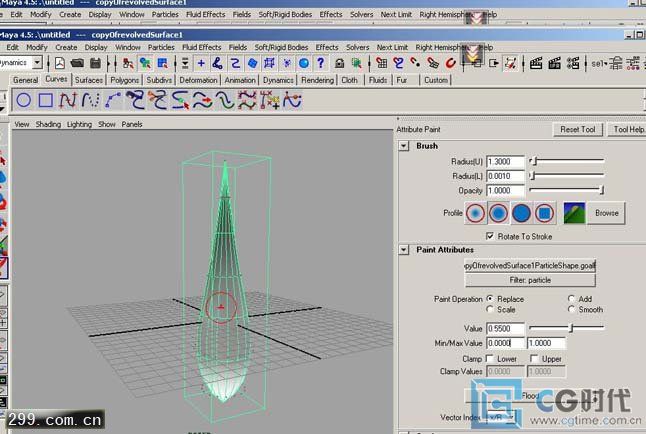Viewport: 646px width, 434px height.
Task: Click the Open Scene folder icon
Action: 77,63
